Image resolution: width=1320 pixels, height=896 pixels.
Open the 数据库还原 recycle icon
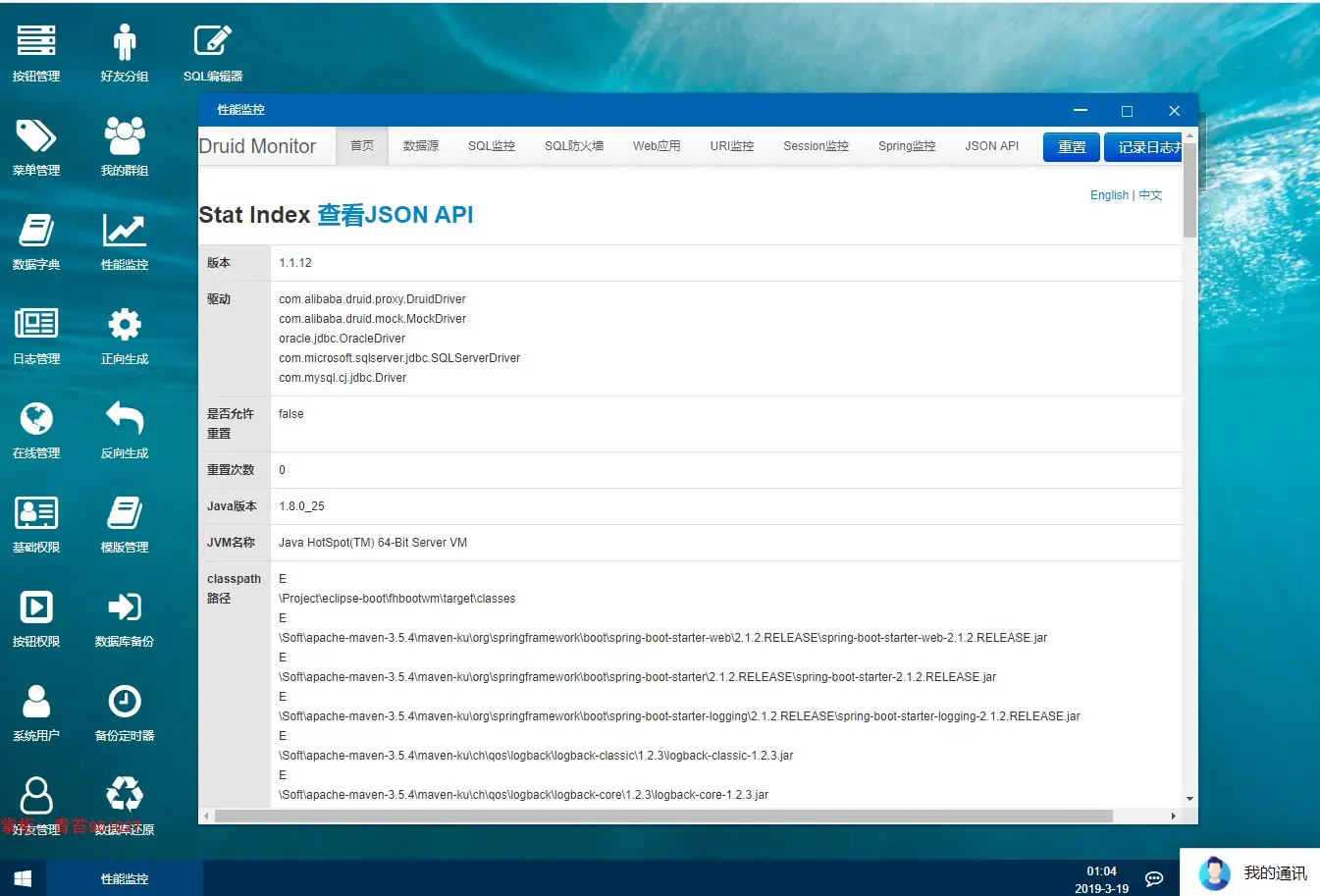125,806
